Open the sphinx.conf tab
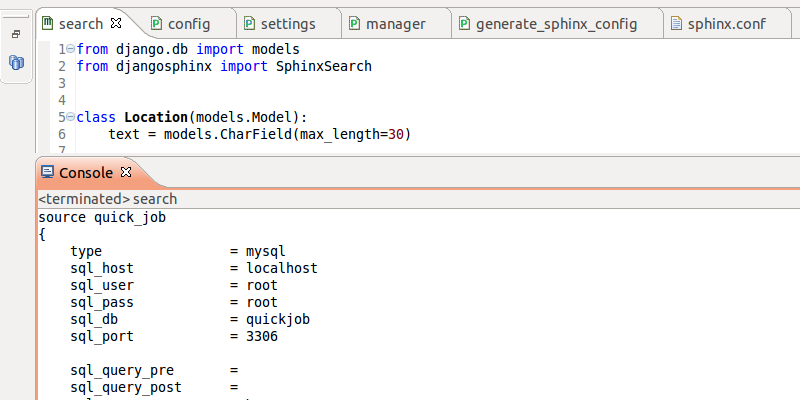The height and width of the screenshot is (400, 800). [726, 23]
